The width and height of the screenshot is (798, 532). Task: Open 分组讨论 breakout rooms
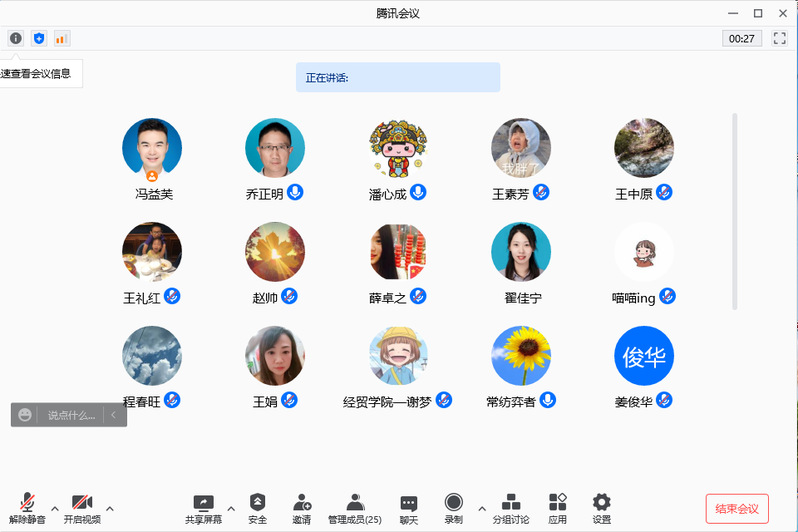[x=511, y=508]
